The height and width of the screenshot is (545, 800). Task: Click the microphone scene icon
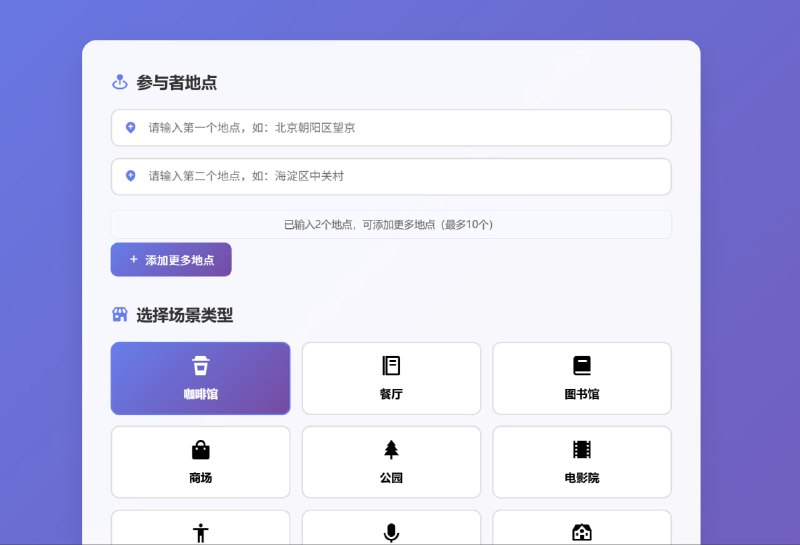(391, 533)
